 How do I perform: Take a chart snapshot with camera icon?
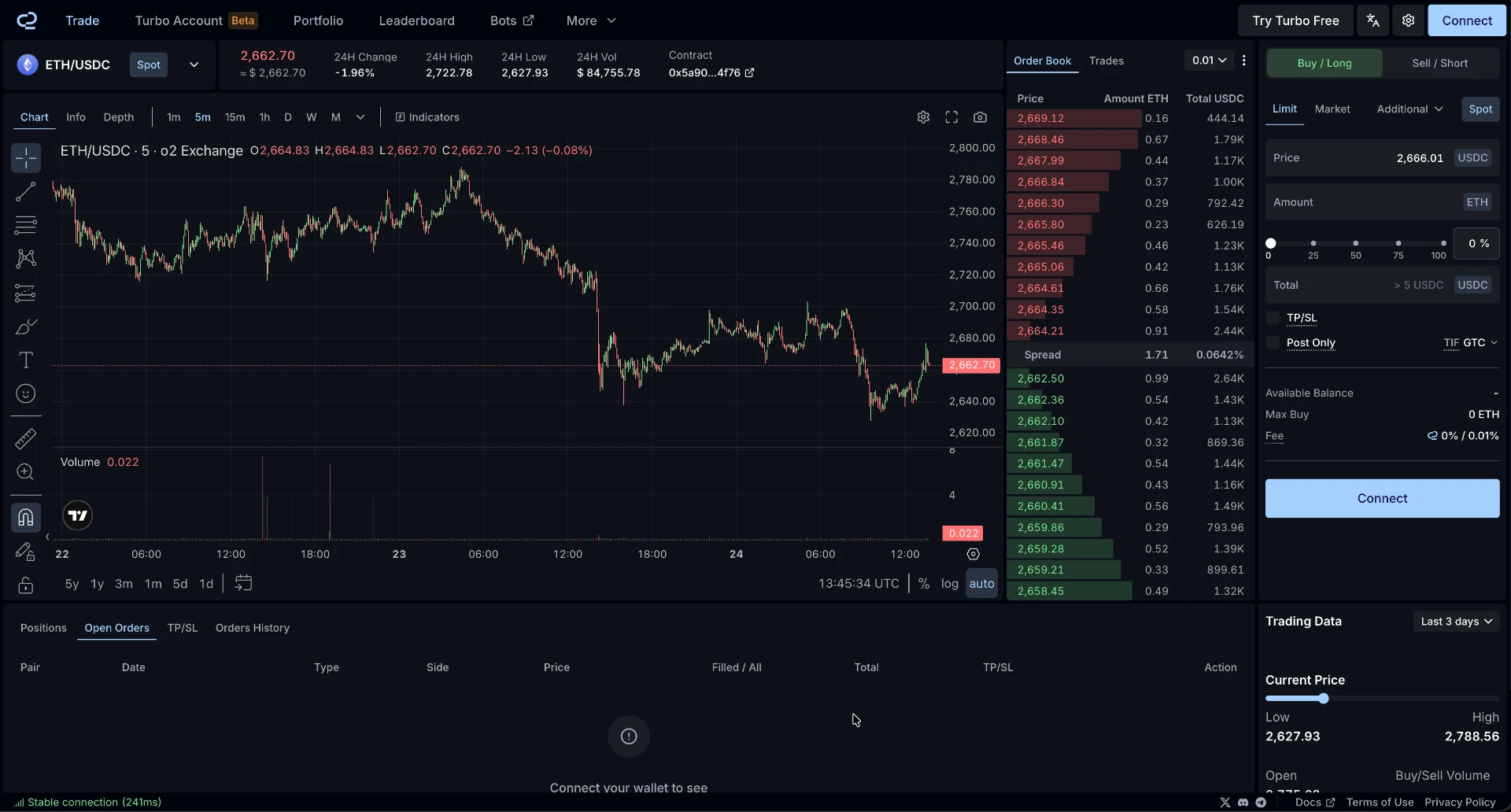click(980, 117)
